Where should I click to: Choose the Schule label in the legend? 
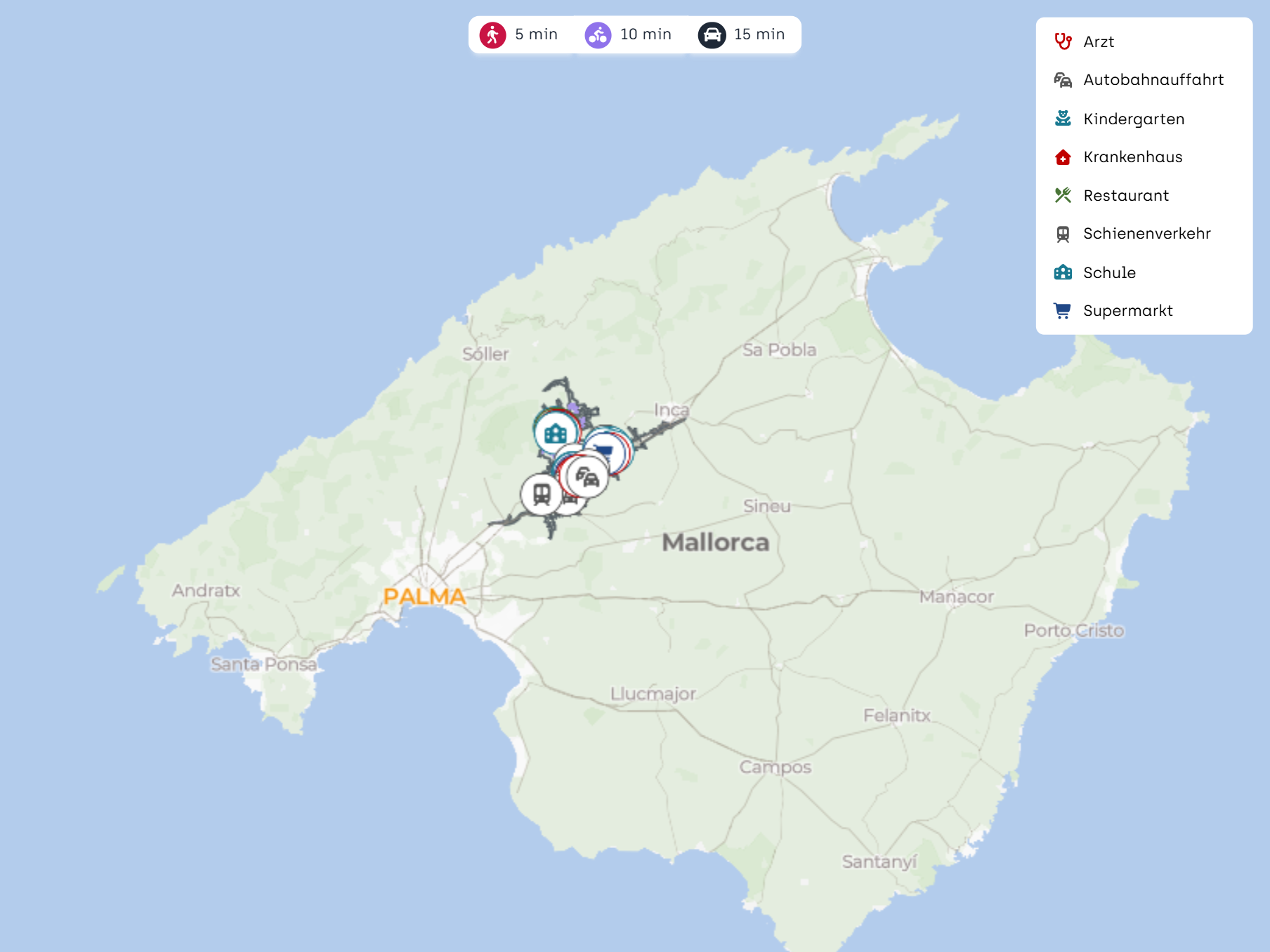(x=1109, y=272)
